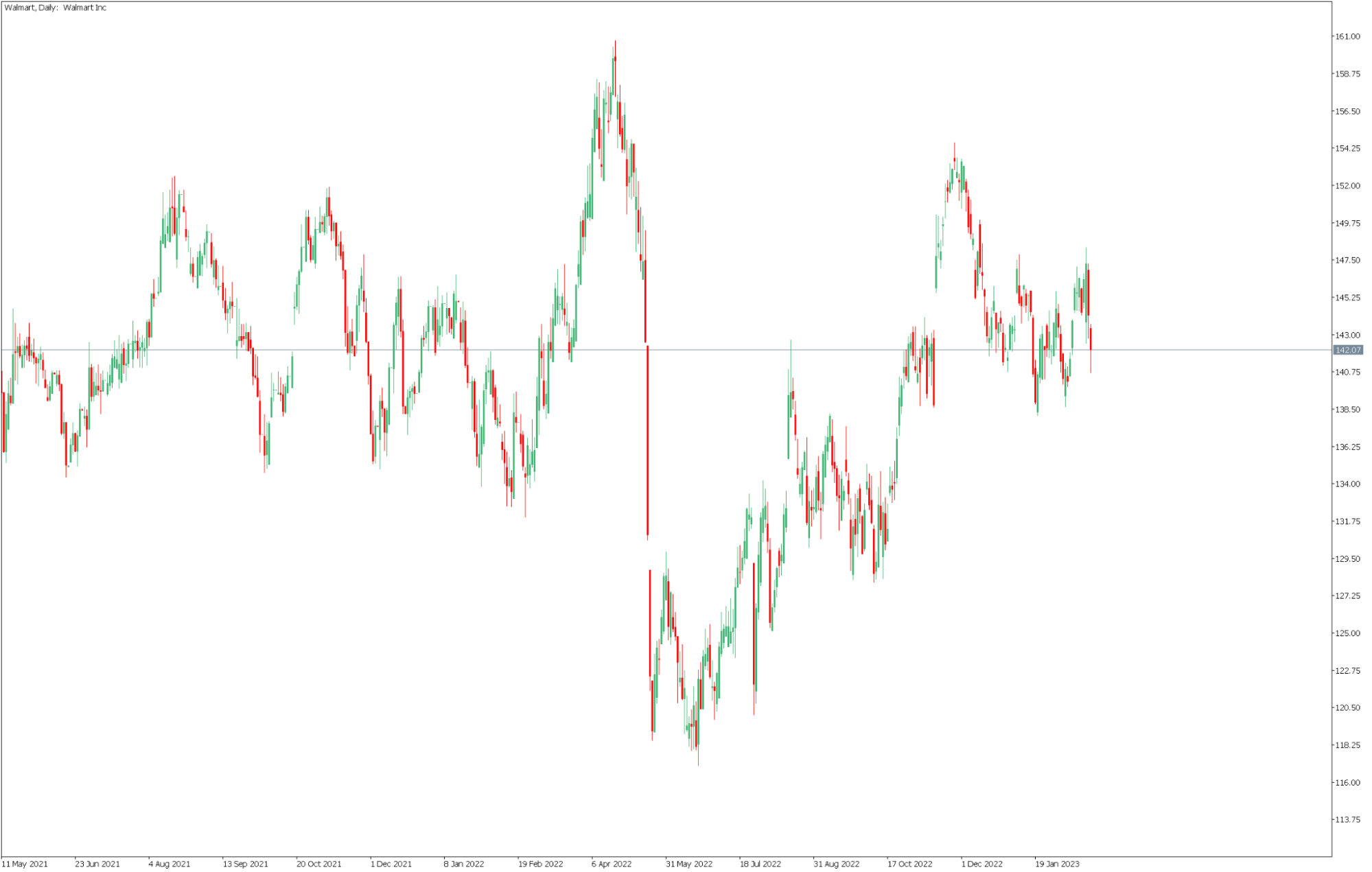
Task: Click the '13 Sep 2021' date label
Action: coord(245,864)
